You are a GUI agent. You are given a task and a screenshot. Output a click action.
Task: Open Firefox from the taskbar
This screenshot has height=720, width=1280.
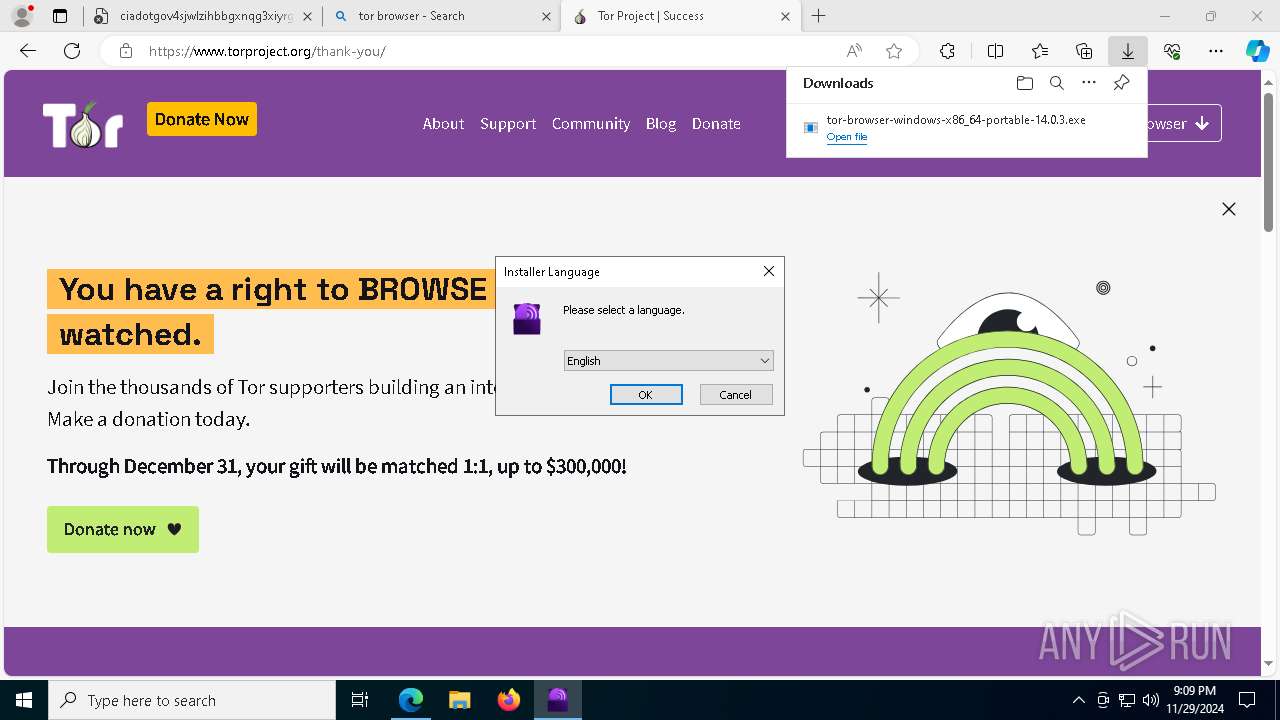coord(509,700)
